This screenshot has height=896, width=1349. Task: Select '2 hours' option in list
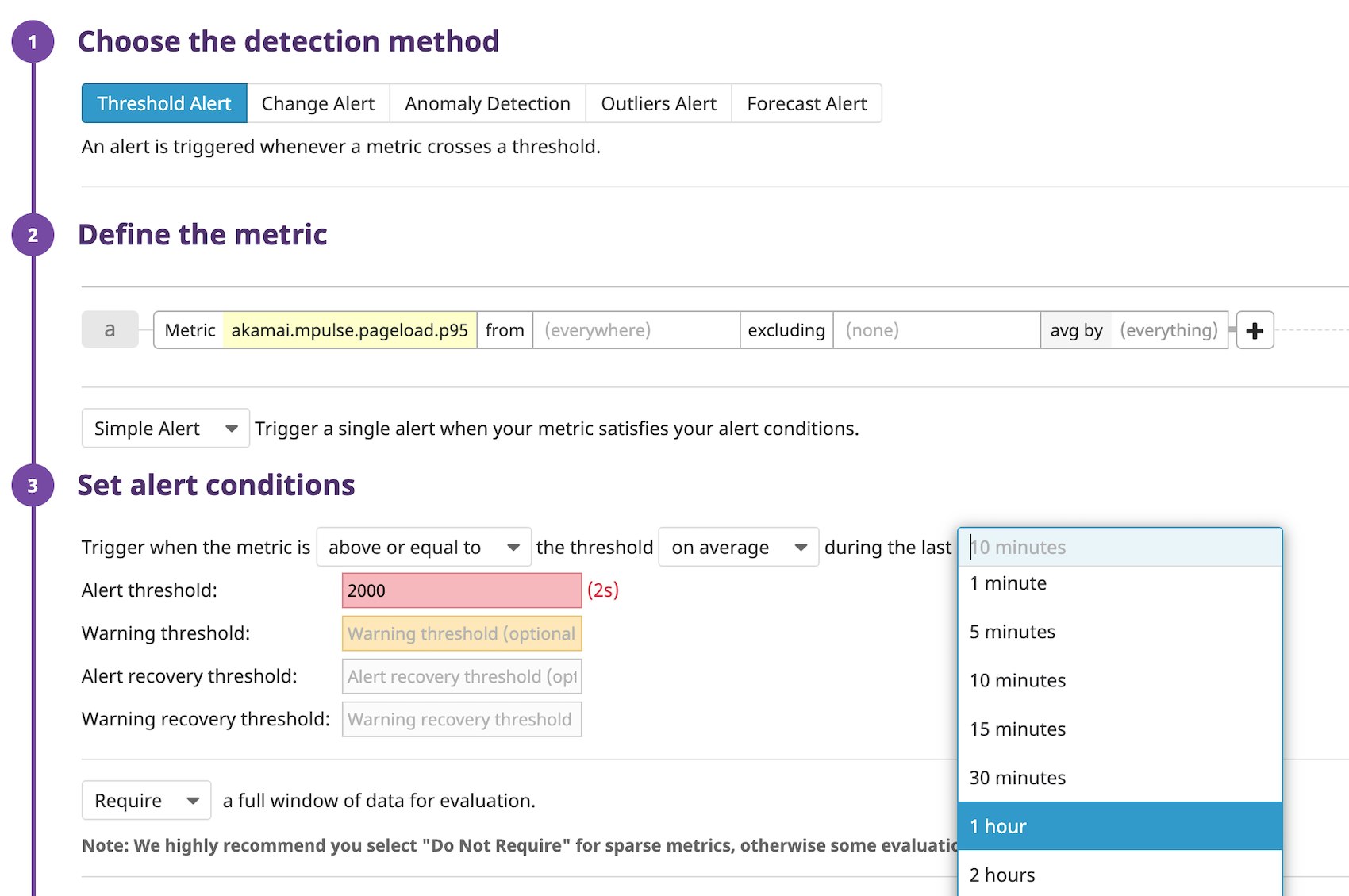(1119, 875)
